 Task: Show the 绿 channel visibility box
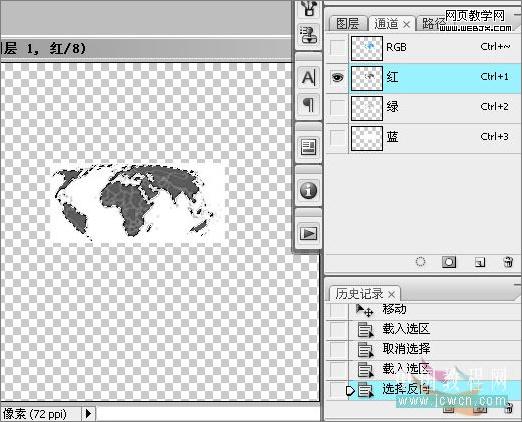coord(337,107)
